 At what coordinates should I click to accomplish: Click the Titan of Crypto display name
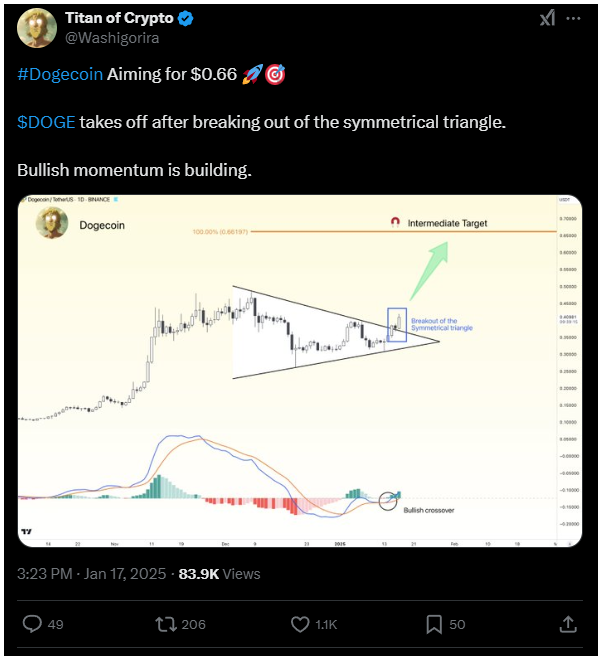tap(119, 18)
